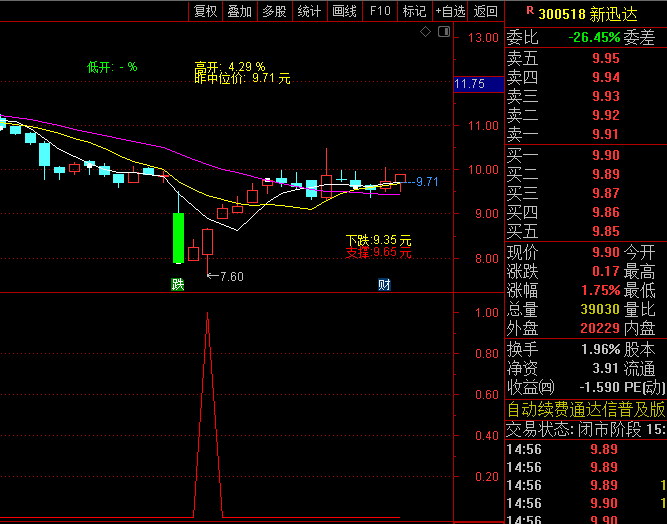Click the 7.60 low price label
The width and height of the screenshot is (667, 524).
231,277
